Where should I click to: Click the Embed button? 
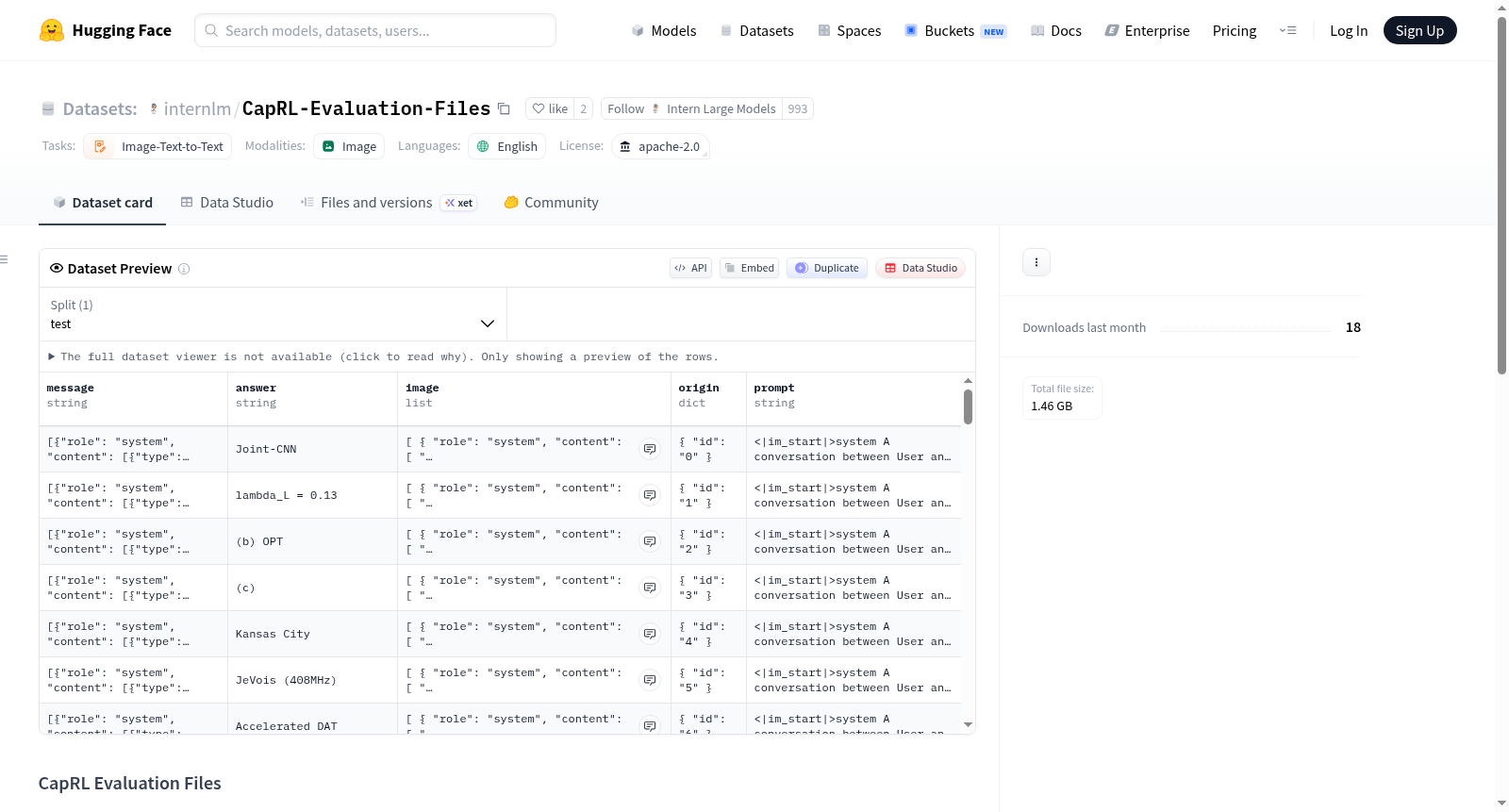click(x=749, y=268)
